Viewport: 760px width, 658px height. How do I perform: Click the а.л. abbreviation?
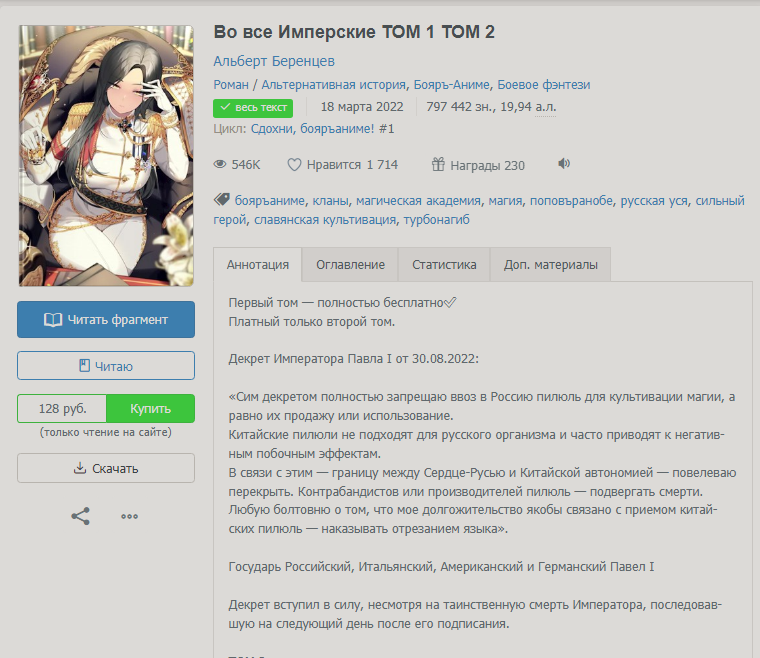click(545, 107)
